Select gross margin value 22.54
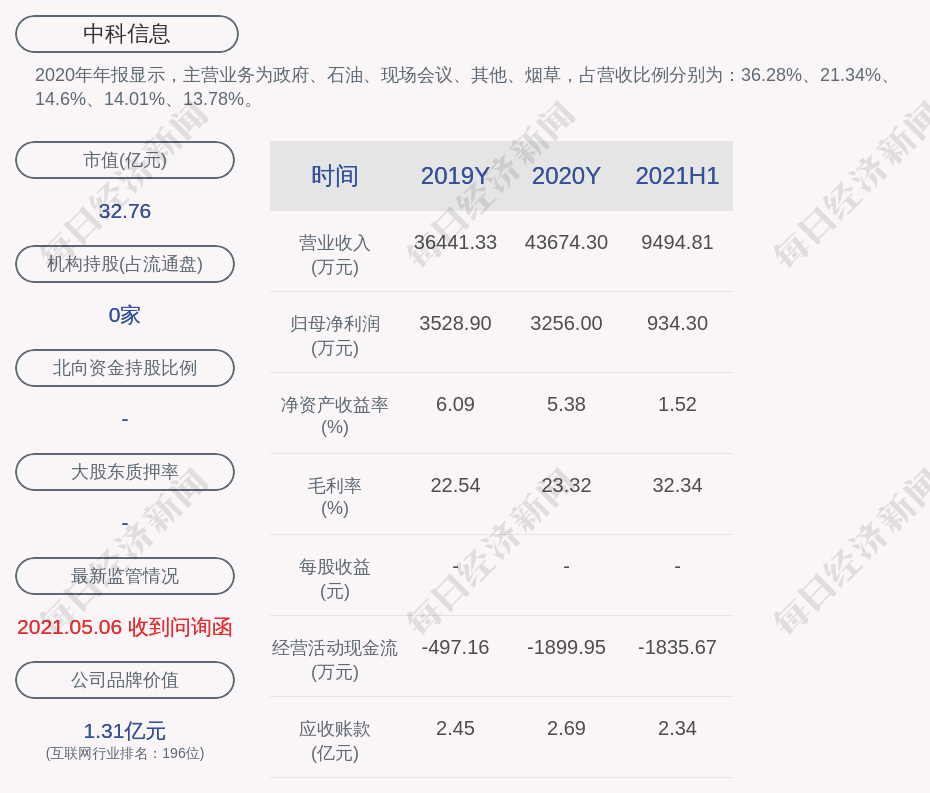This screenshot has width=930, height=793. point(455,486)
